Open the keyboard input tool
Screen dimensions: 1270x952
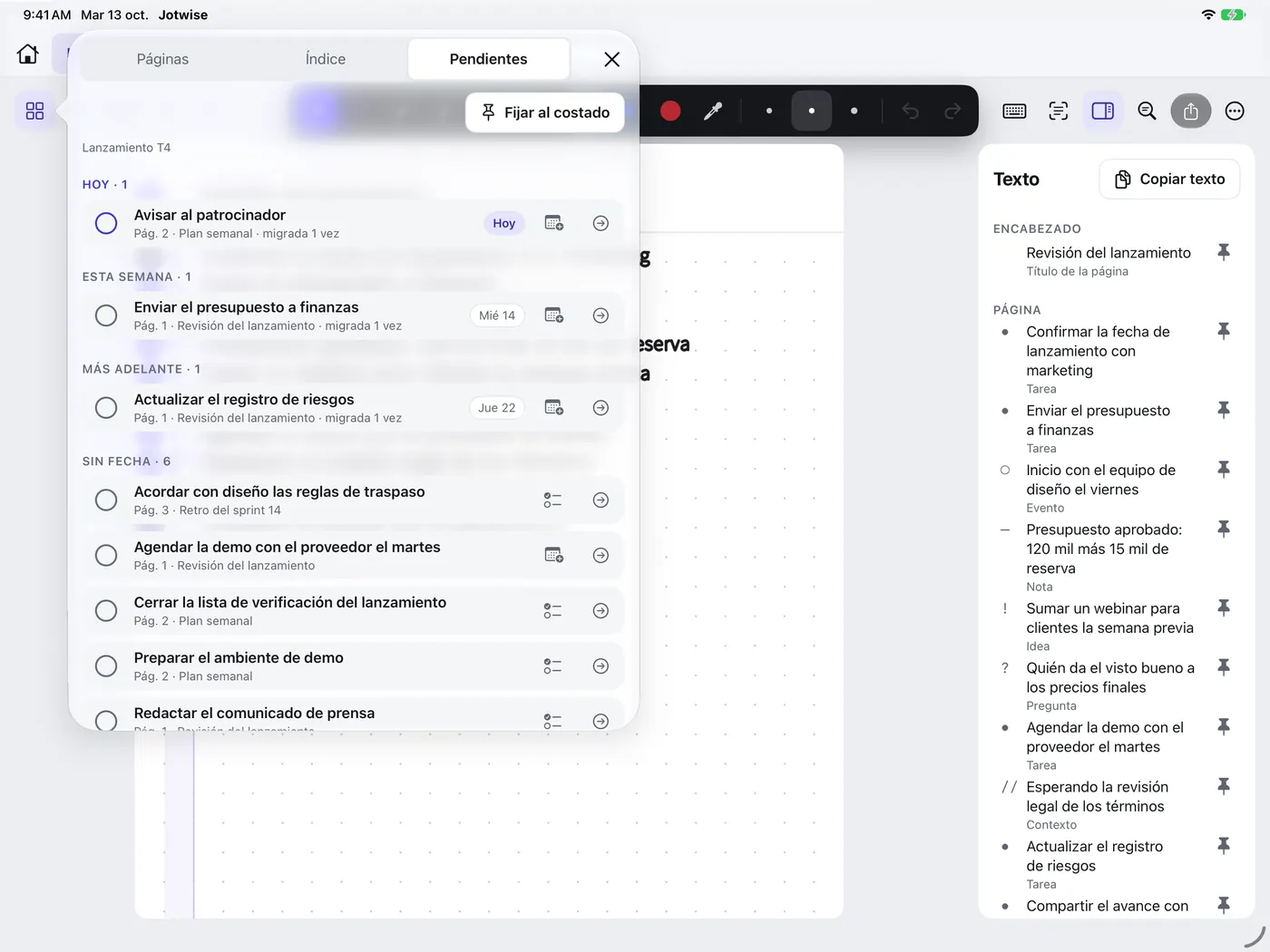click(x=1014, y=111)
